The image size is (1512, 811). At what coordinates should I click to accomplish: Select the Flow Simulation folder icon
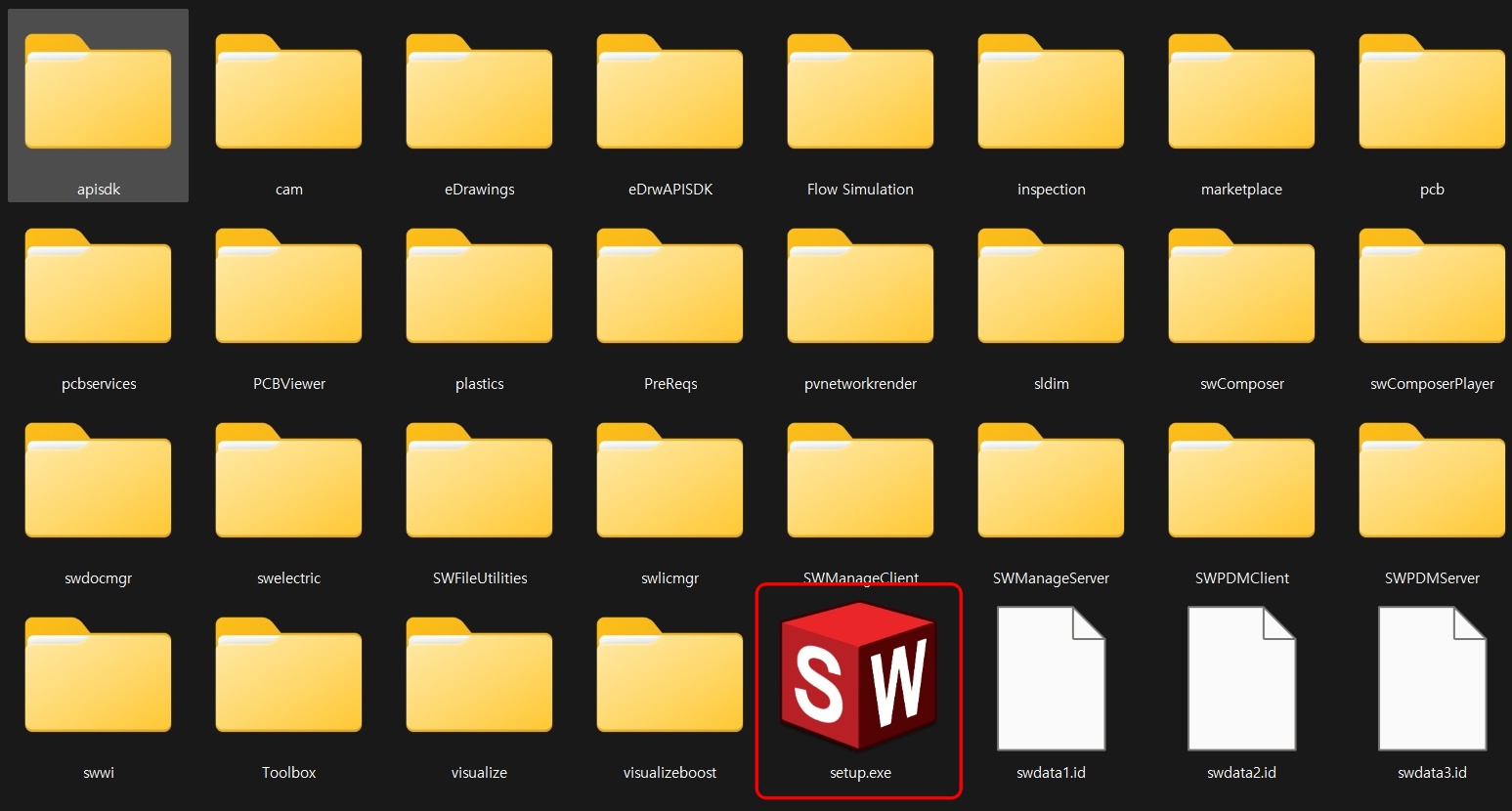pyautogui.click(x=860, y=92)
